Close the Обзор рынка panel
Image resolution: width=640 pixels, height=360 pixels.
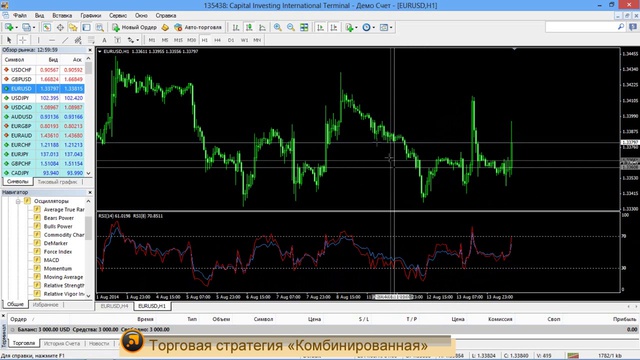(90, 50)
